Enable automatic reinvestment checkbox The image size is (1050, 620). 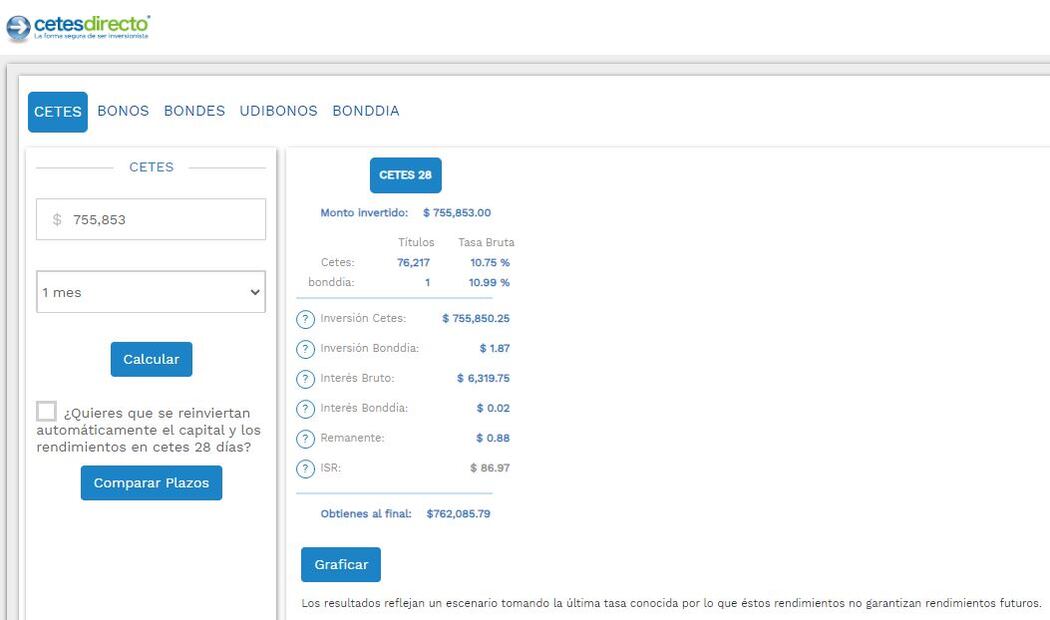point(46,411)
